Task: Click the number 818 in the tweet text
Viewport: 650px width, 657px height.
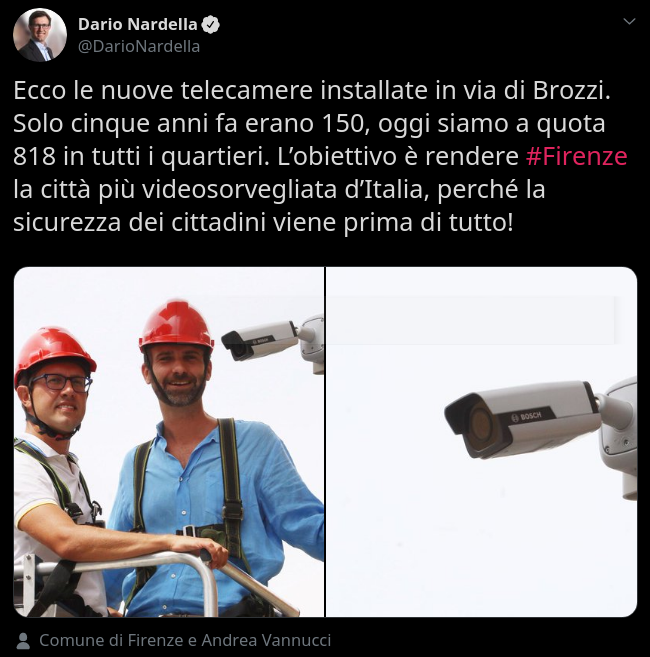Action: click(34, 156)
